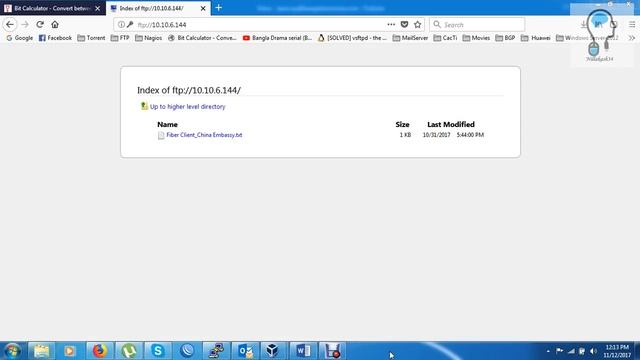Open the Nagios bookmarks folder
Viewport: 640px width, 360px height.
click(x=149, y=38)
